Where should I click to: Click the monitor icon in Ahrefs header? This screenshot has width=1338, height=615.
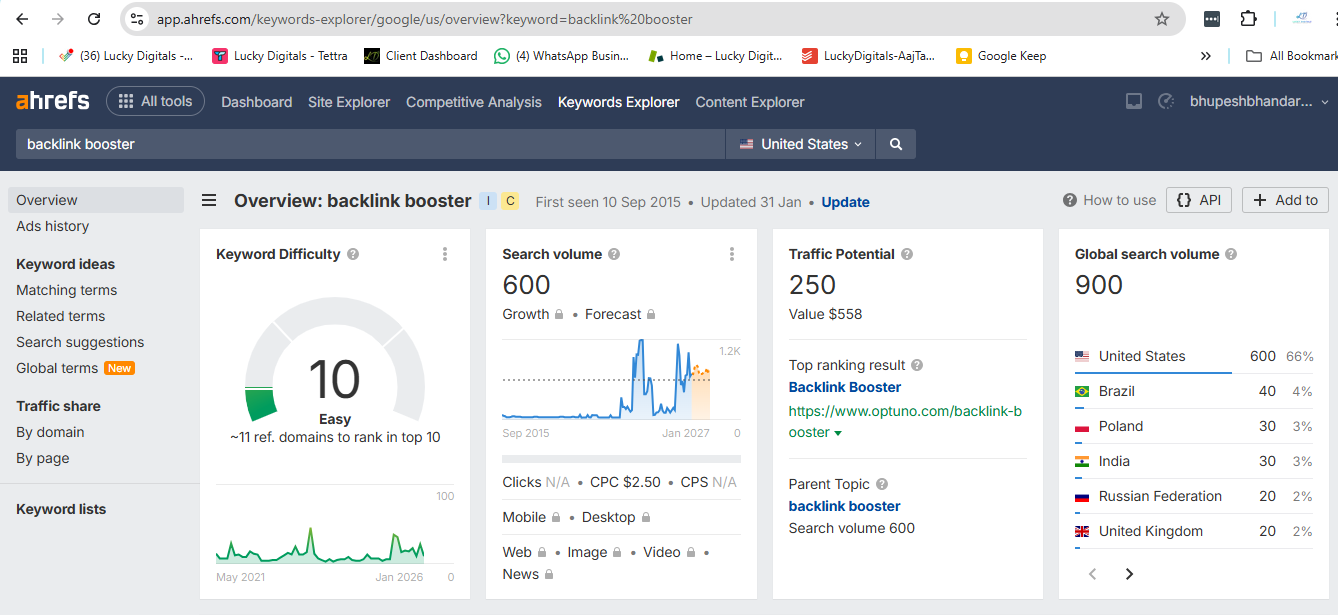tap(1134, 101)
